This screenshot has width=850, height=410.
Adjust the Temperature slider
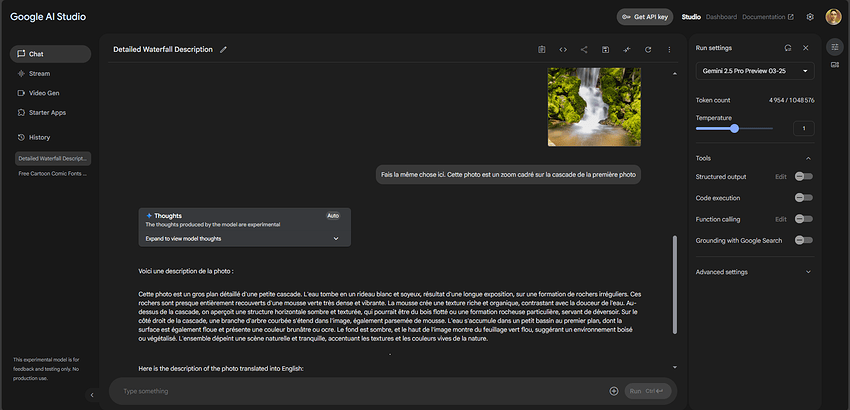coord(734,128)
